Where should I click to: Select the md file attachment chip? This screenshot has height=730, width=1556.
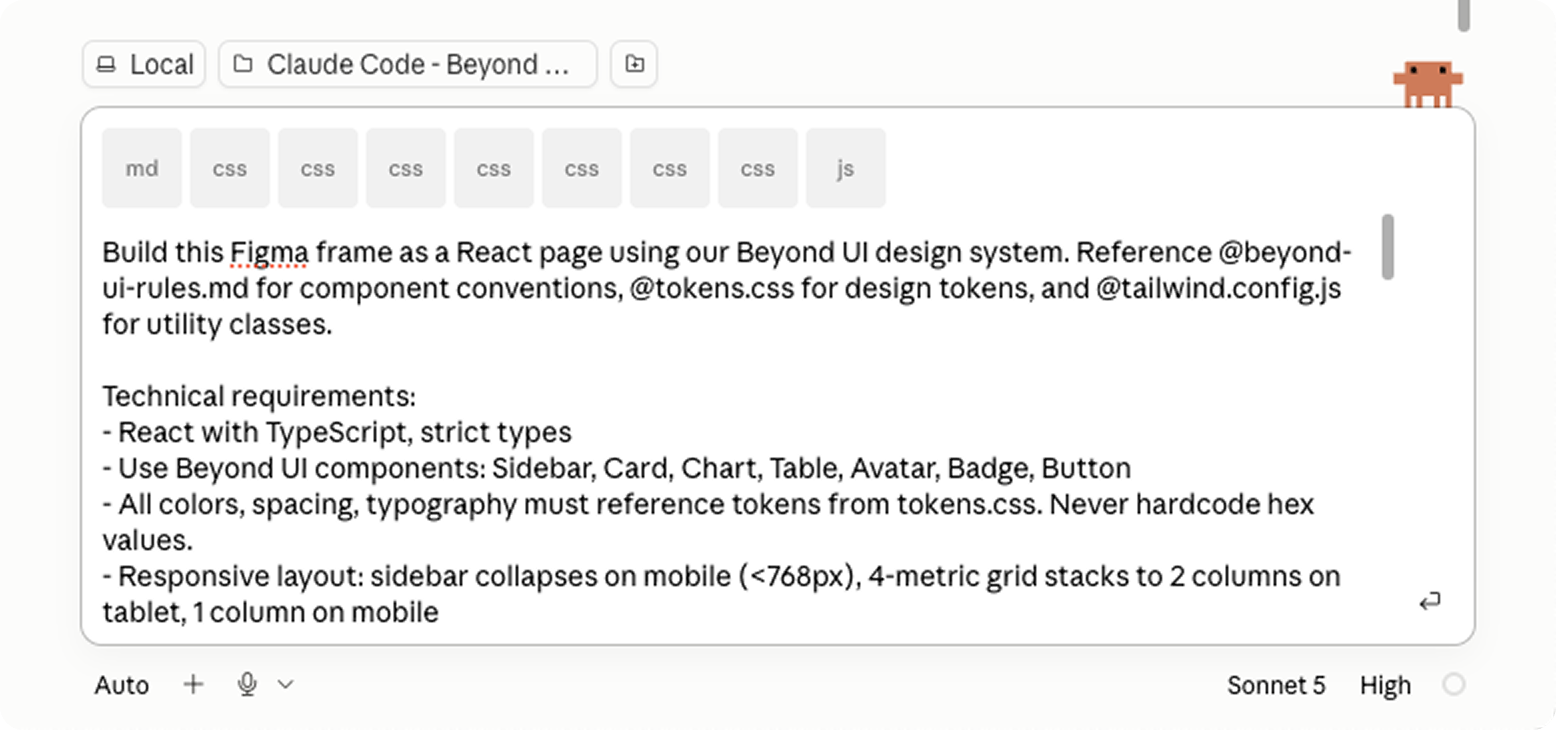[142, 168]
